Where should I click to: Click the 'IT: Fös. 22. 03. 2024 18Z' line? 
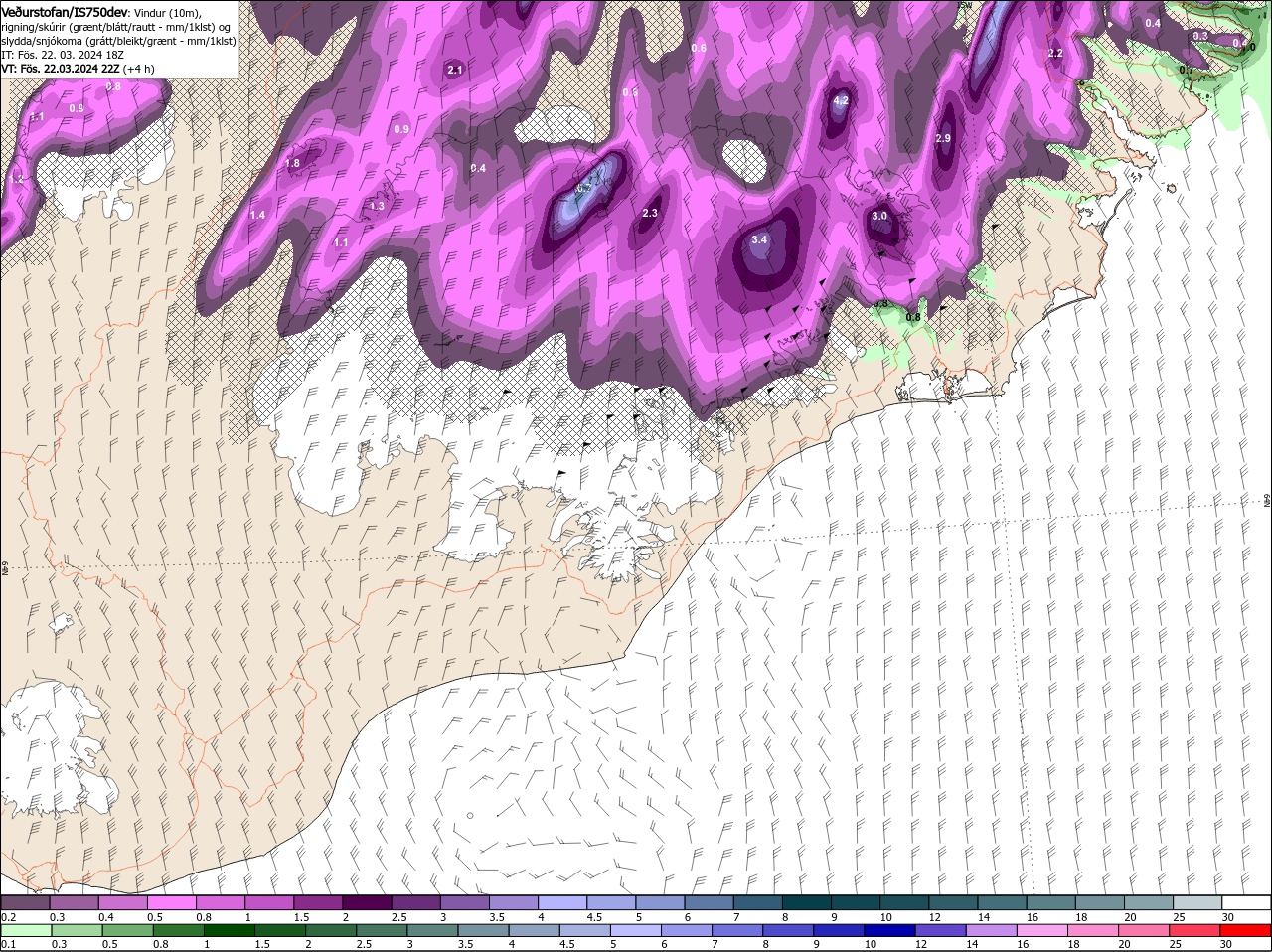tap(62, 55)
